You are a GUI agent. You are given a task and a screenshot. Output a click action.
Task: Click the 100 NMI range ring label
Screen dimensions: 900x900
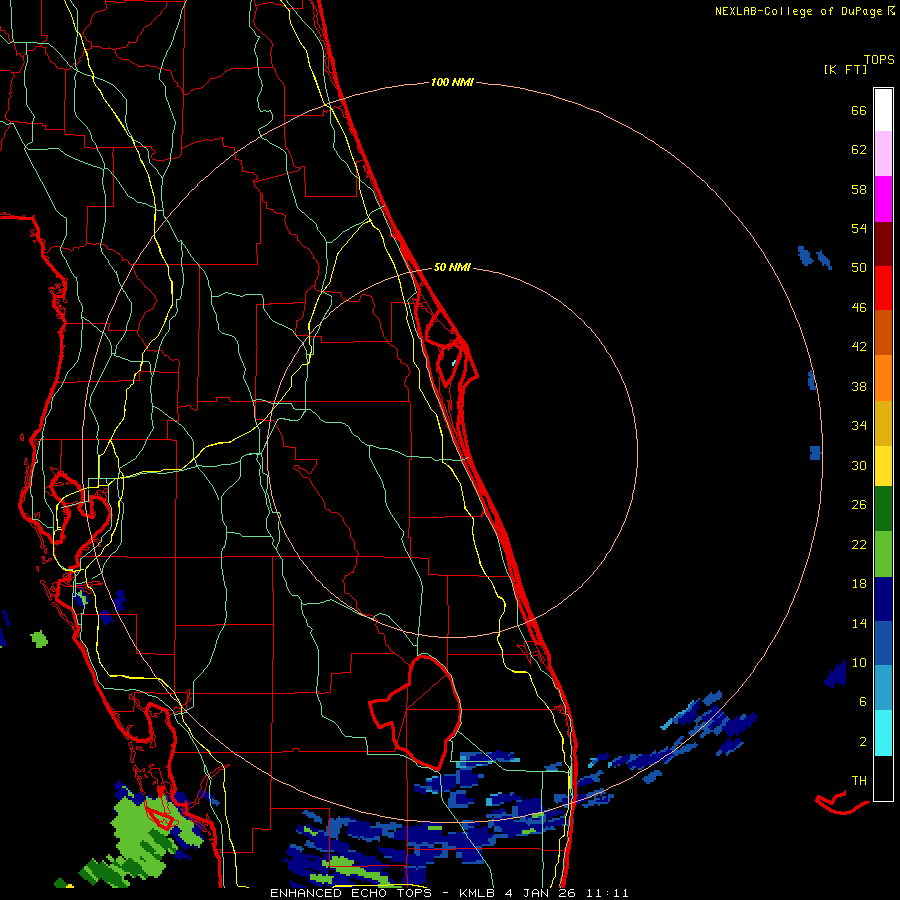(x=452, y=83)
